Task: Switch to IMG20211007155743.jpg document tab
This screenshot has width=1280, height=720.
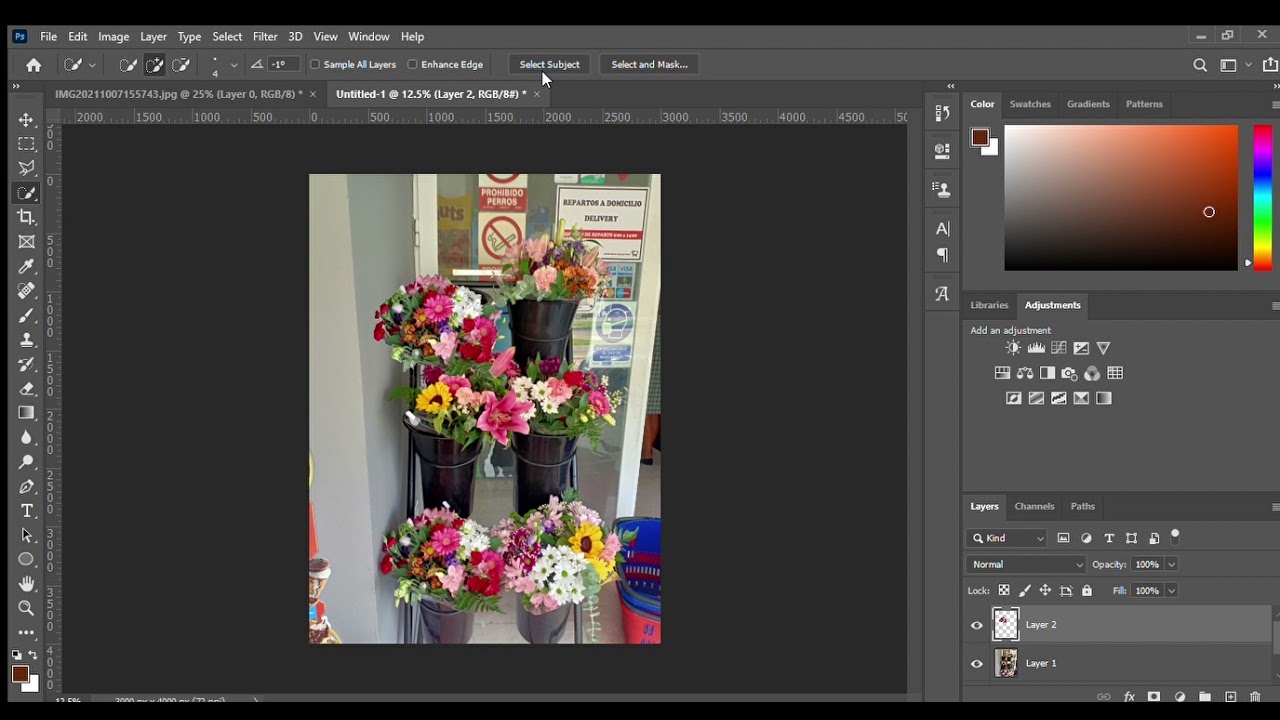Action: pos(178,94)
